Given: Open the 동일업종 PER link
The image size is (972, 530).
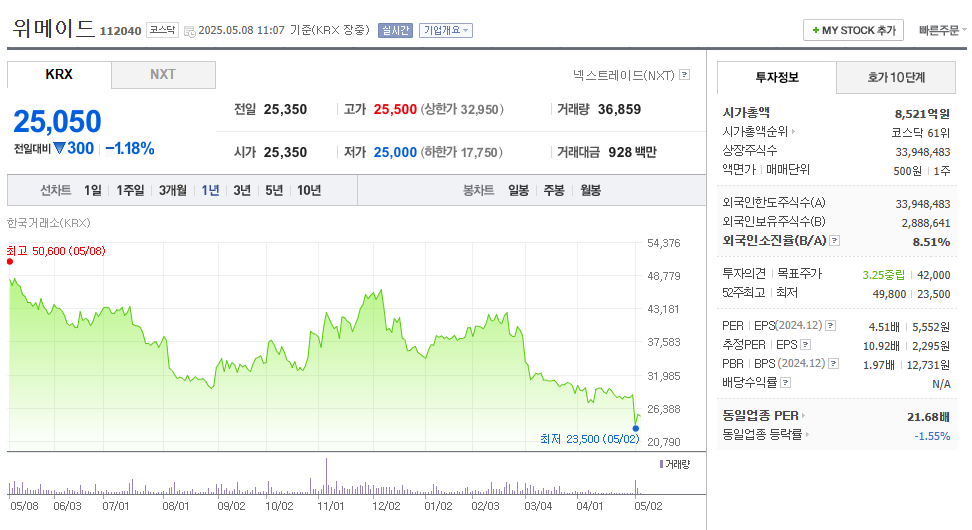Looking at the screenshot, I should pyautogui.click(x=764, y=415).
